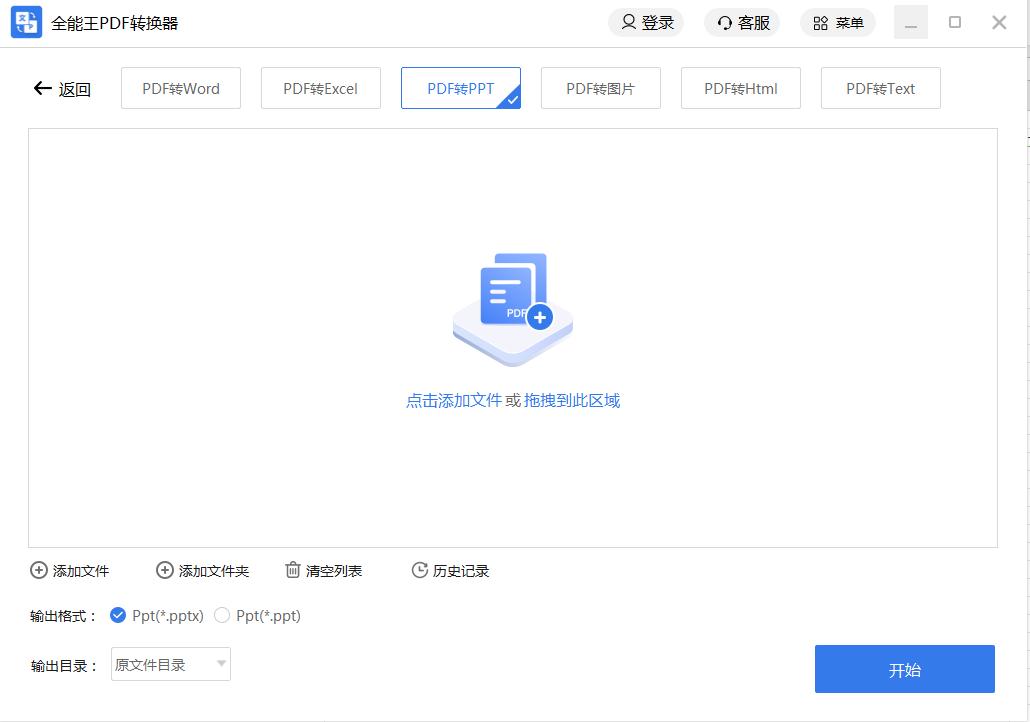Screen dimensions: 1030x722
Task: Click the 点击添加文件 link
Action: click(453, 400)
